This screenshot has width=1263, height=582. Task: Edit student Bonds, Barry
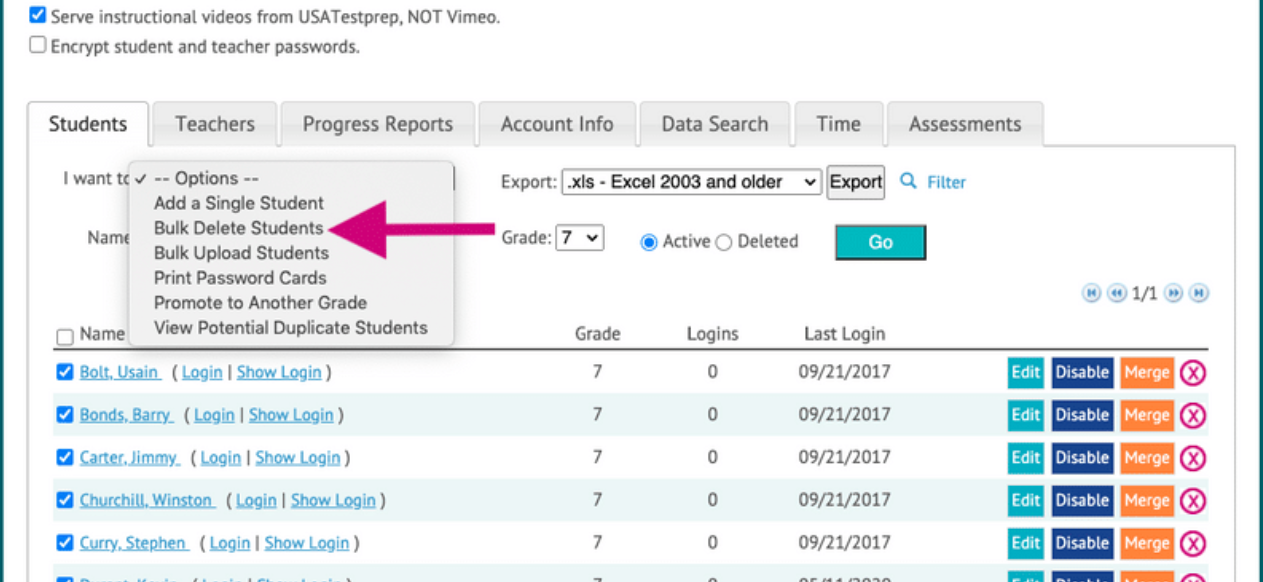(1026, 416)
